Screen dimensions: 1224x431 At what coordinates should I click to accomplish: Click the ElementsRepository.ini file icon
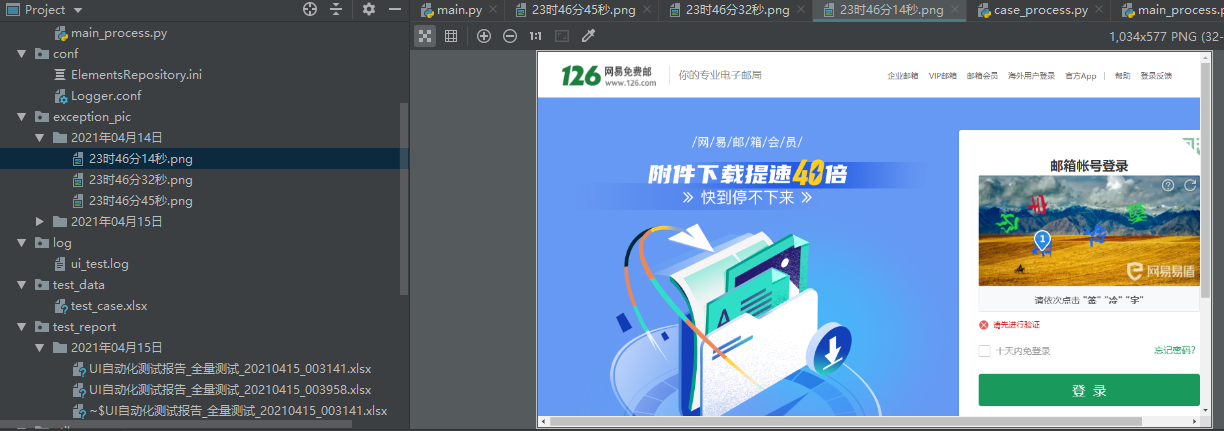(61, 75)
